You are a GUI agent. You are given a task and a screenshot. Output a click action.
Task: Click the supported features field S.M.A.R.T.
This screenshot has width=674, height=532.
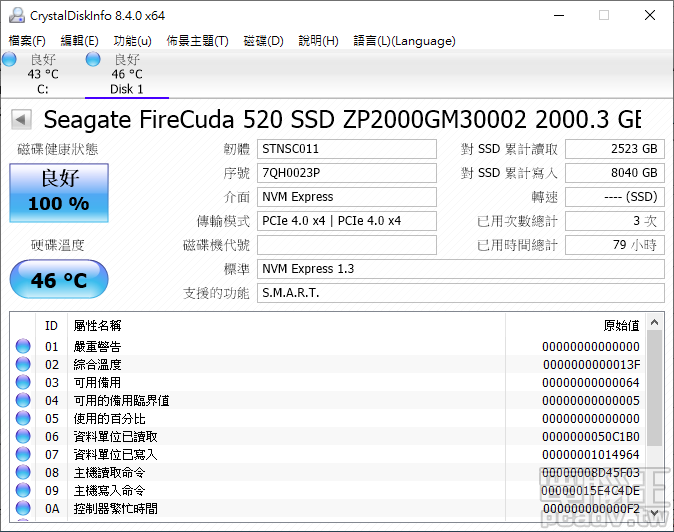[461, 293]
